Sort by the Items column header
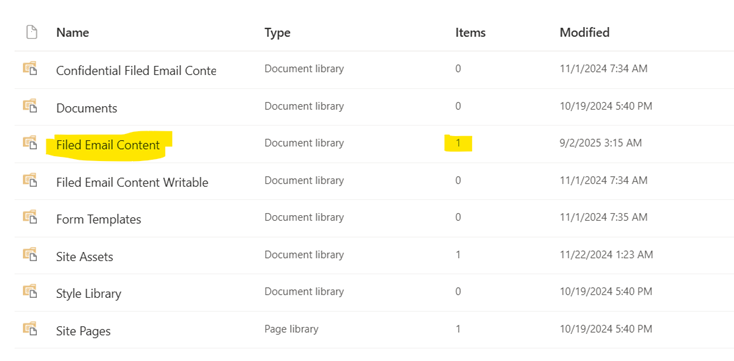 click(470, 32)
